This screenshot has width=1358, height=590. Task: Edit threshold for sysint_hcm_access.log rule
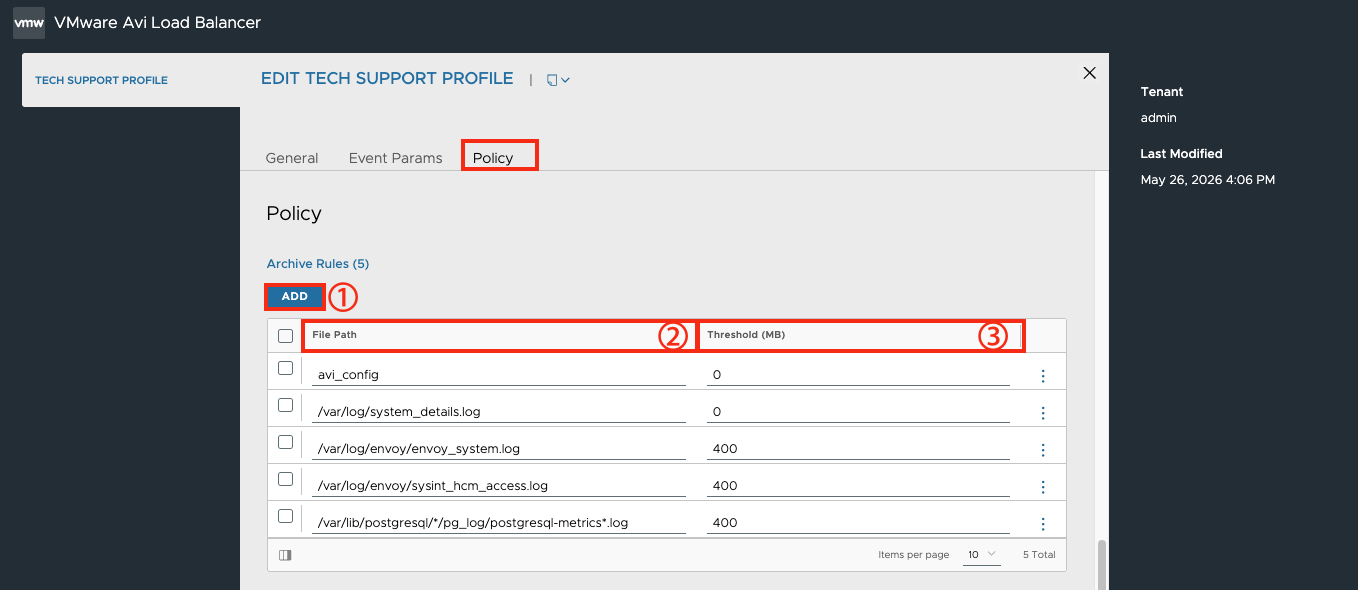pyautogui.click(x=858, y=486)
